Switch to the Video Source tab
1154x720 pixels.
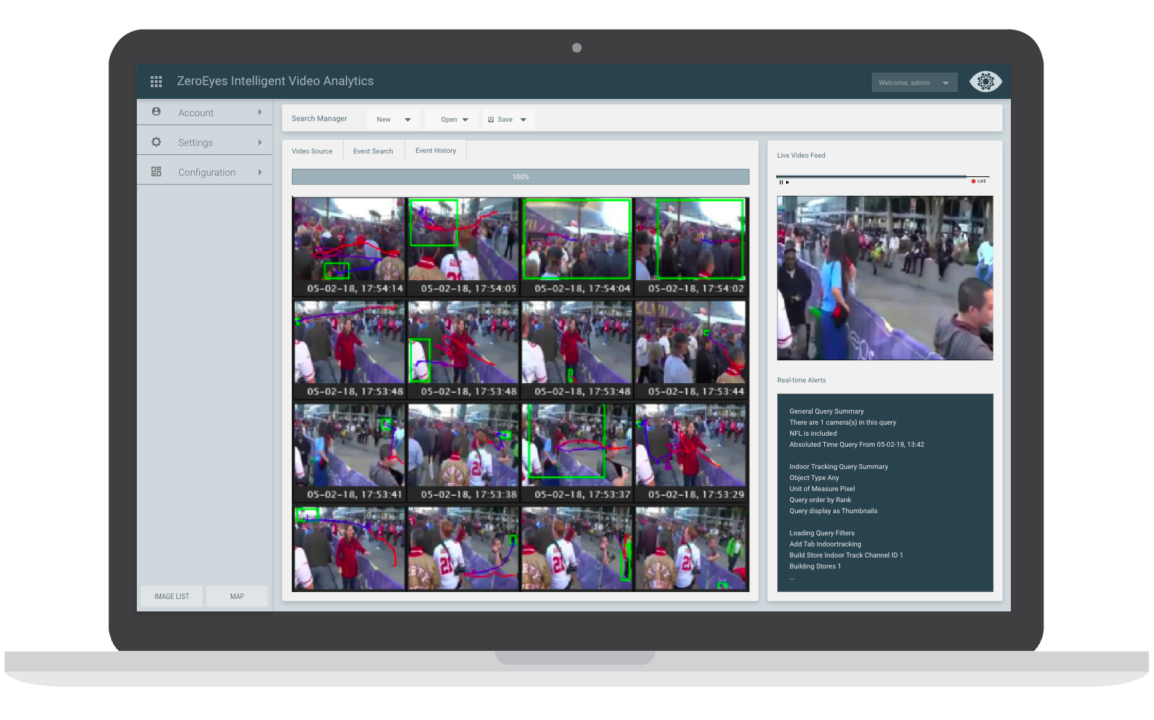click(312, 151)
